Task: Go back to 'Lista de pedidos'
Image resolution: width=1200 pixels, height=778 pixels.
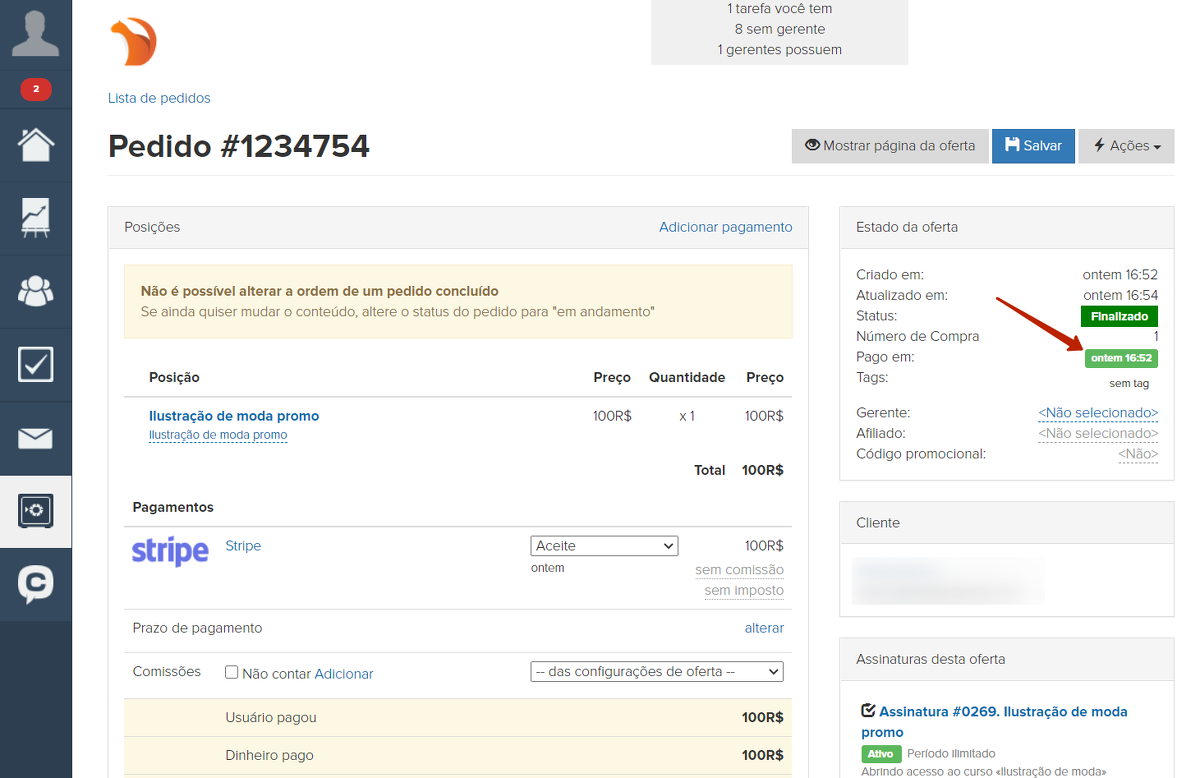Action: 159,98
